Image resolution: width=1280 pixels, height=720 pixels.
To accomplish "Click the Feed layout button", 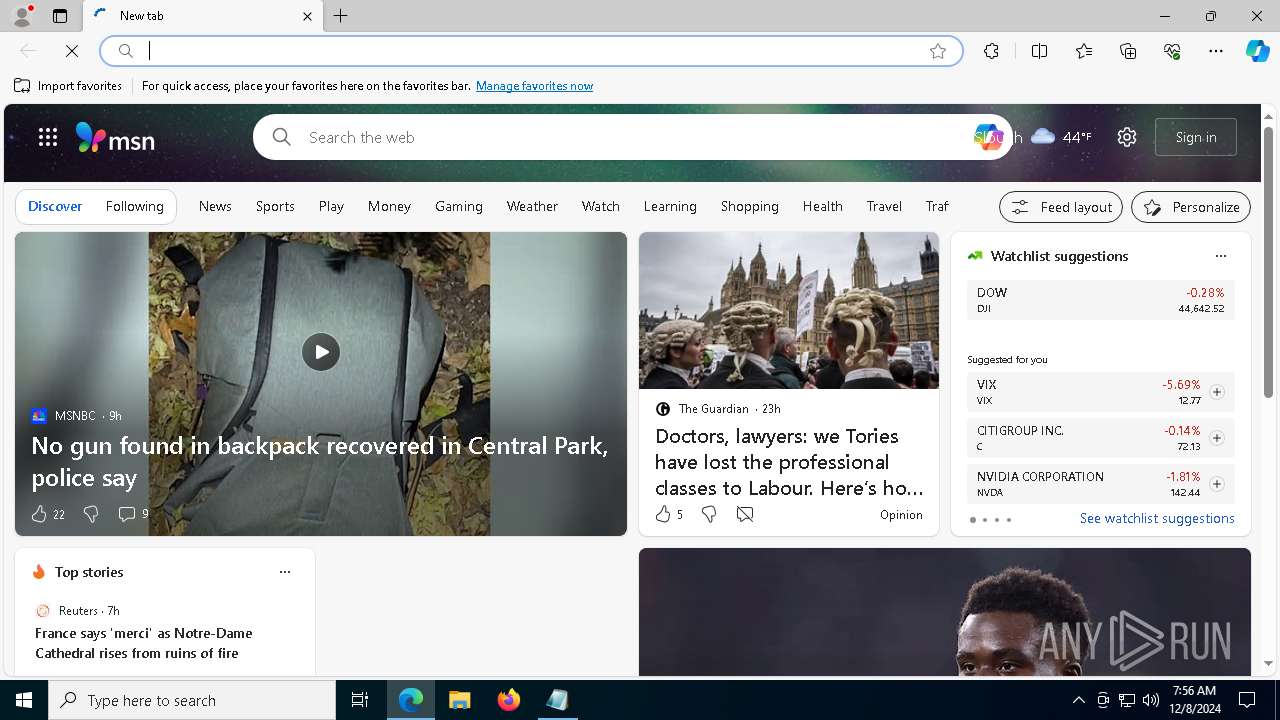I will pos(1061,207).
